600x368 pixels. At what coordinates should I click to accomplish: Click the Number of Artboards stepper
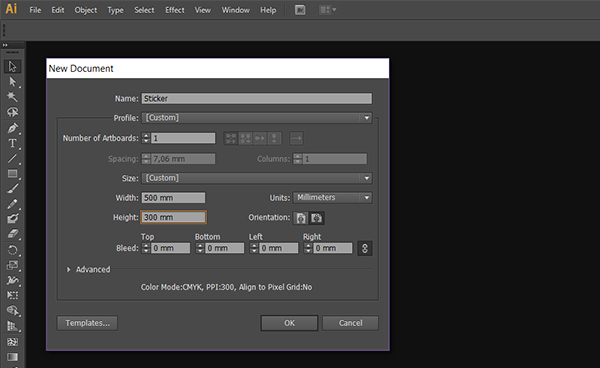pos(146,138)
